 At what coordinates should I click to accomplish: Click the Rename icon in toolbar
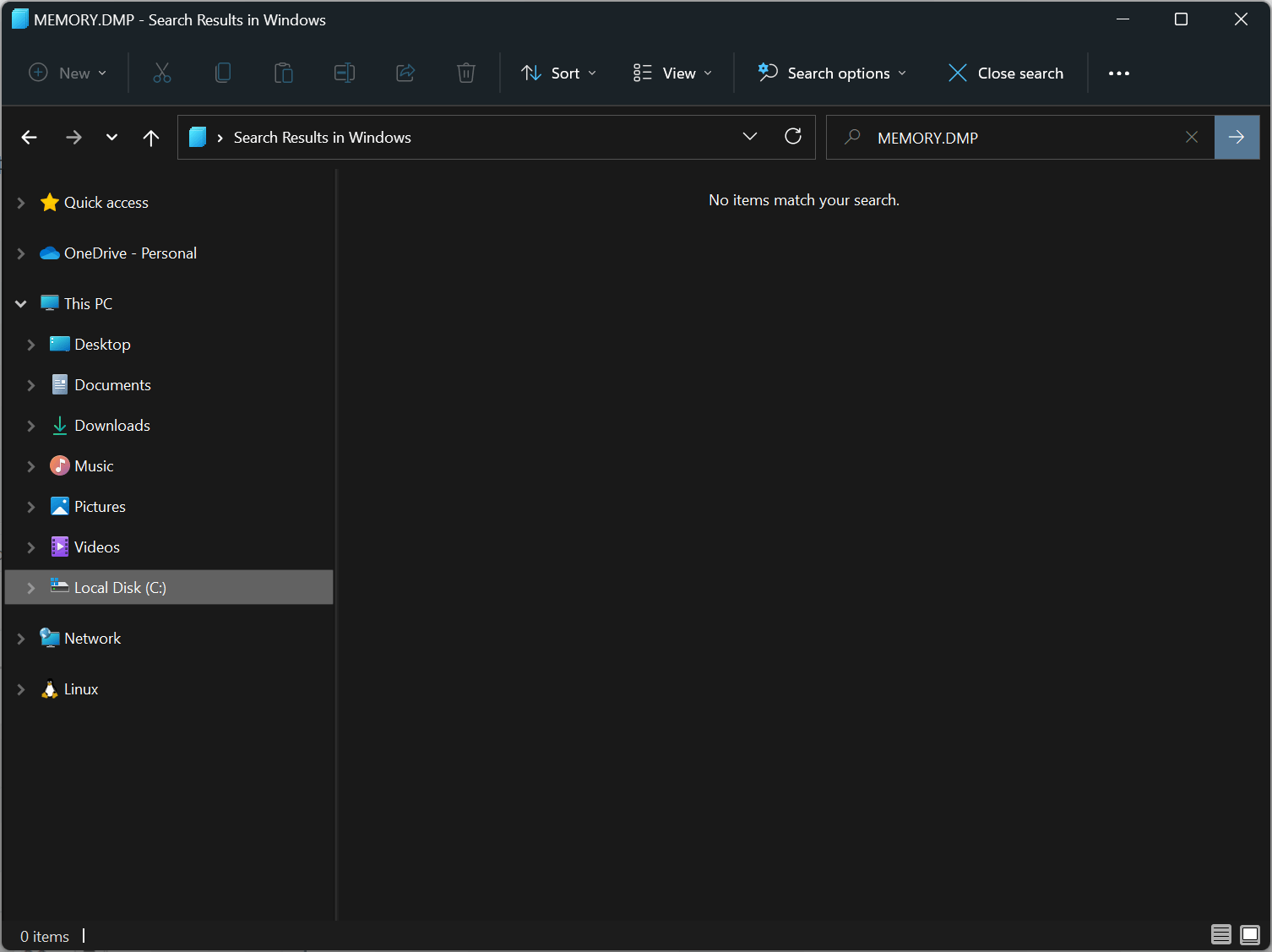345,73
